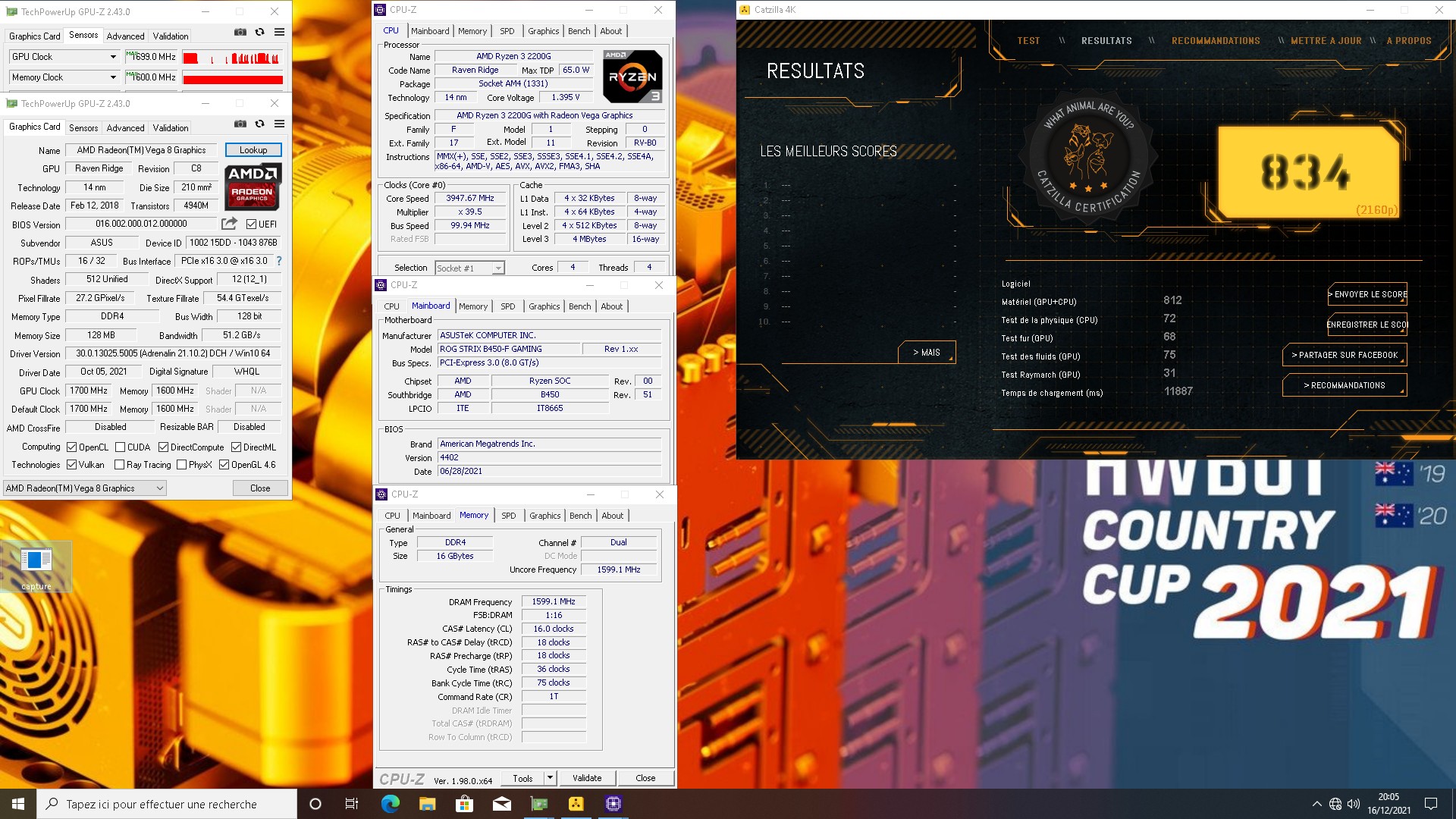1456x819 pixels.
Task: Toggle the OpenCL checkbox
Action: (71, 447)
